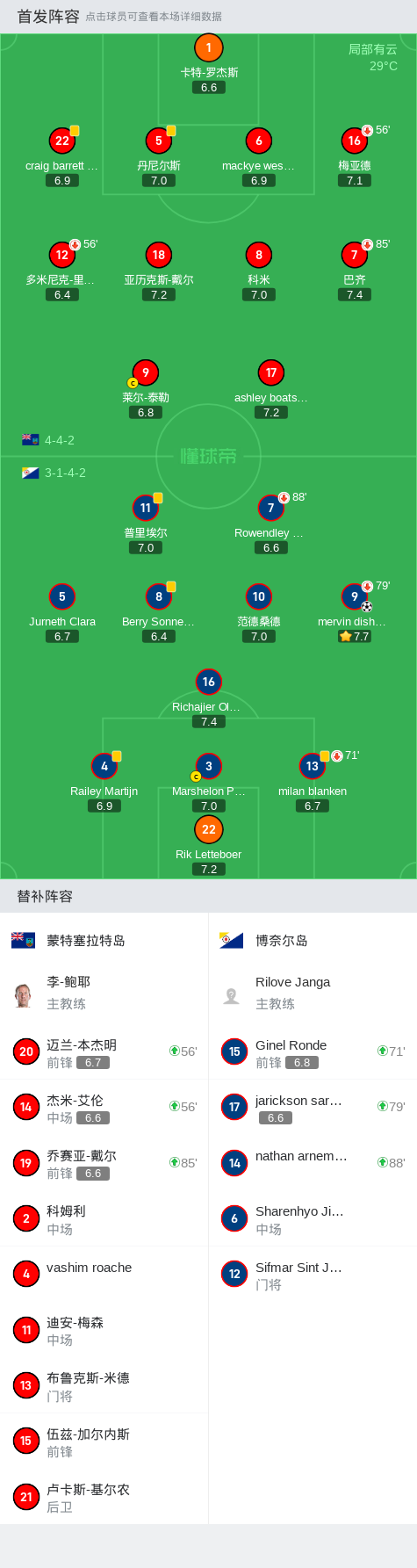Image resolution: width=417 pixels, height=1568 pixels.
Task: Tap red number 17 ashley boats icon
Action: click(x=271, y=372)
